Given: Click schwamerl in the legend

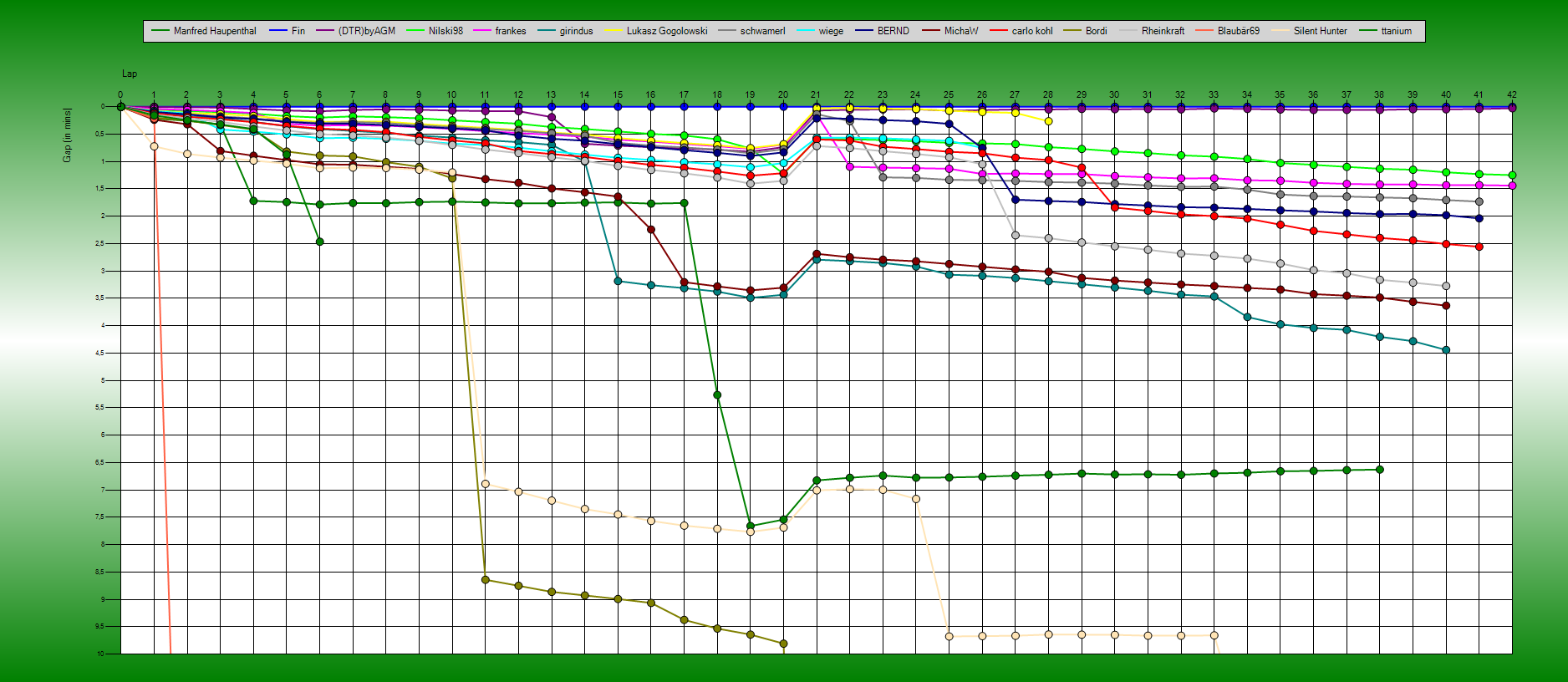Looking at the screenshot, I should [x=762, y=31].
